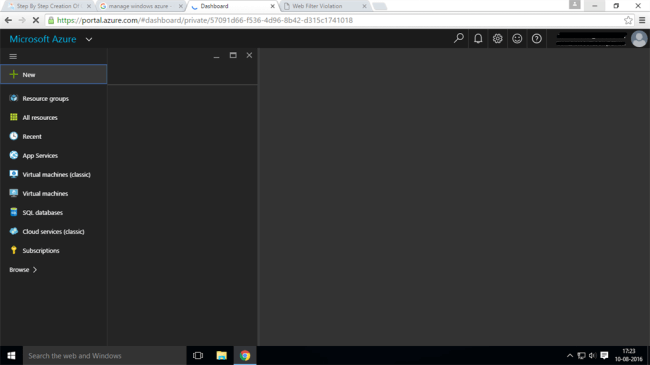
Task: Open Subscriptions label
Action: (x=41, y=251)
